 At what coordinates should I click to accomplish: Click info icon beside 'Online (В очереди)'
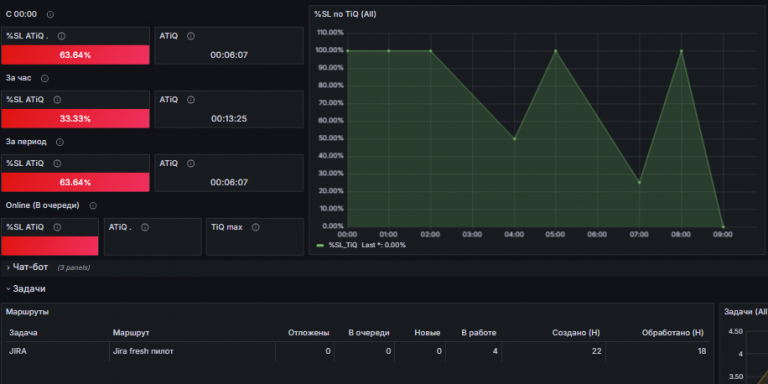coord(93,206)
